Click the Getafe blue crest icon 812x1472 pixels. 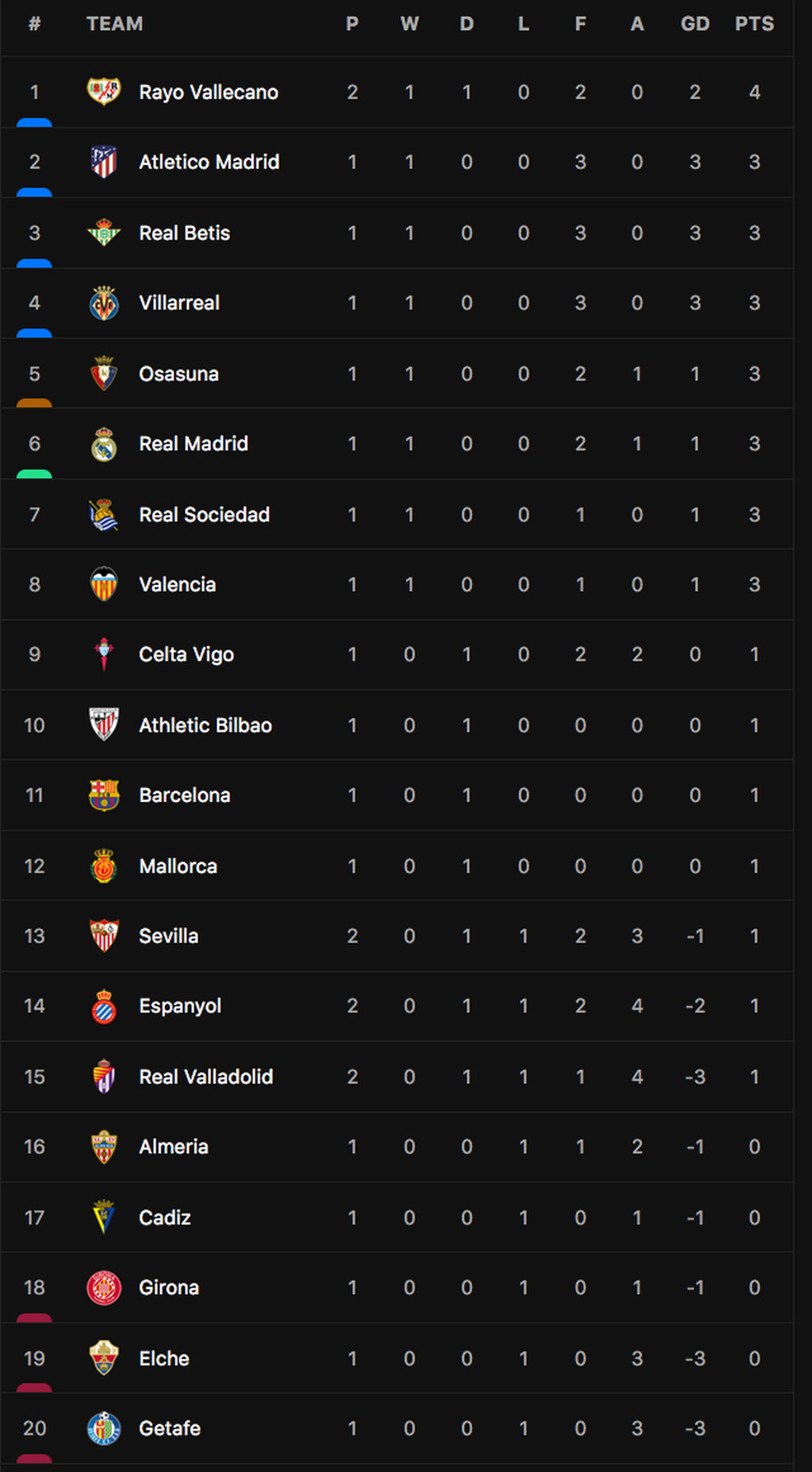coord(103,1428)
